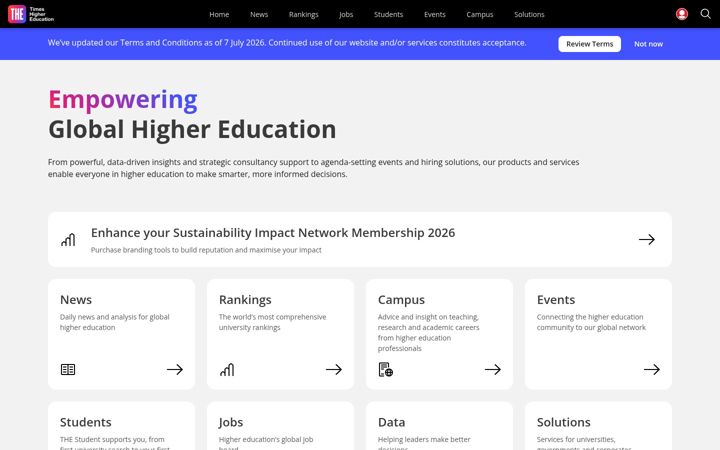
Task: Open the Students card heading
Action: coord(85,422)
